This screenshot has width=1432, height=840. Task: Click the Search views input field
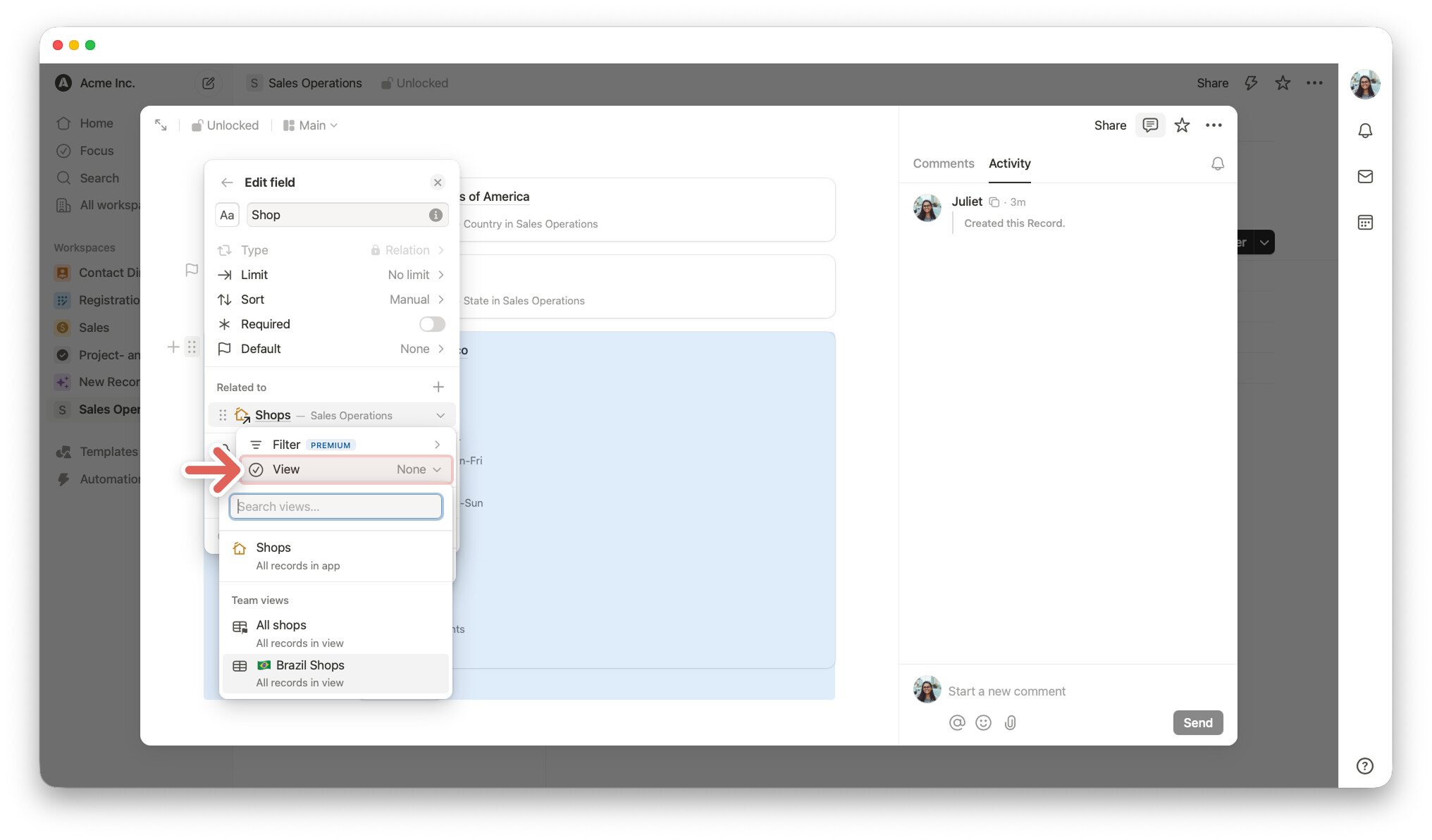[335, 507]
